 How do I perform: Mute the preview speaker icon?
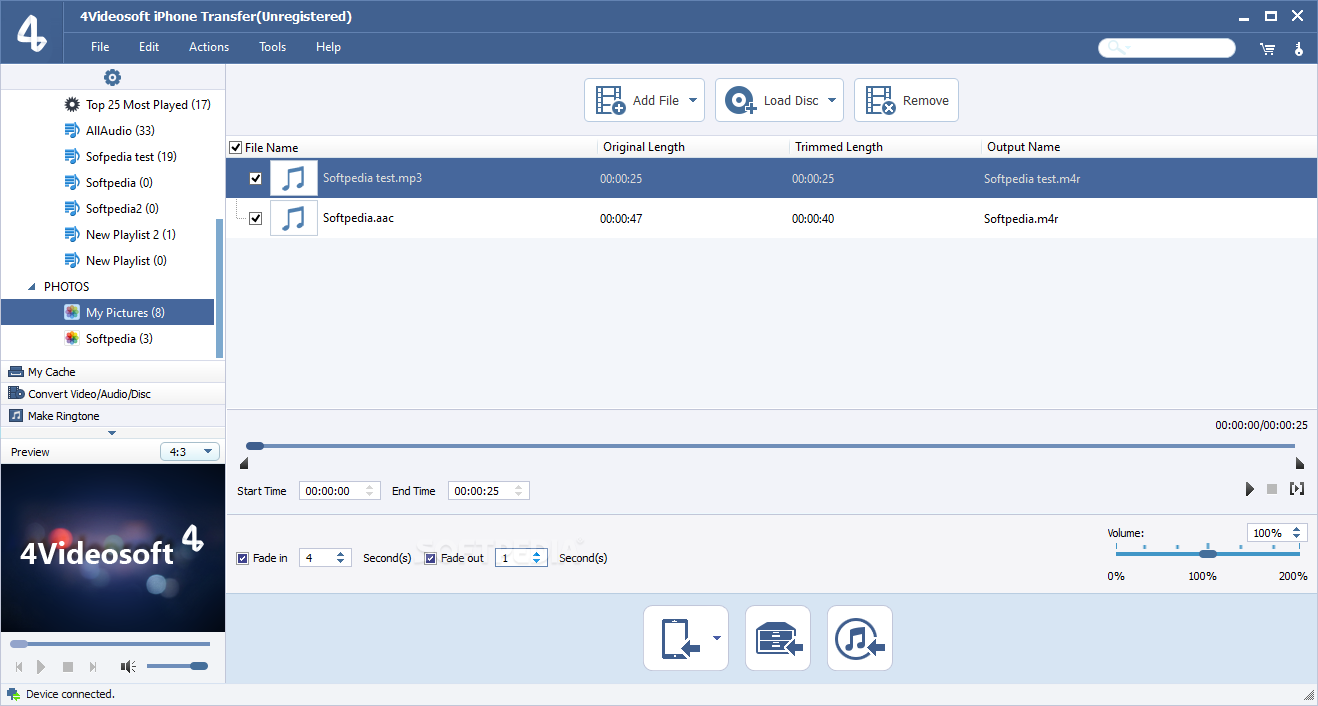(128, 667)
